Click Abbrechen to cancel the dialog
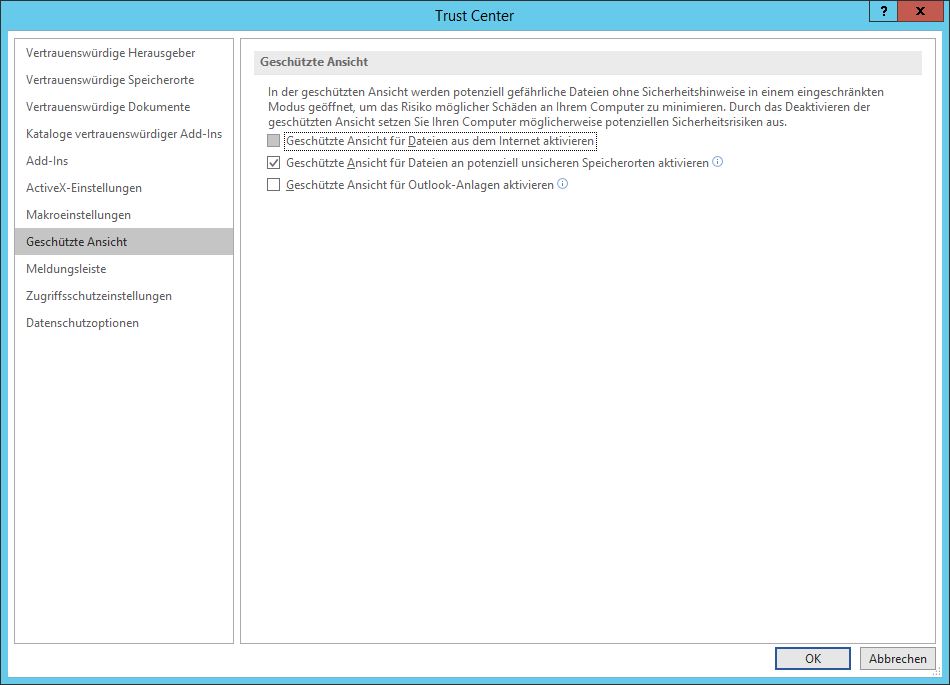The image size is (950, 685). pyautogui.click(x=897, y=659)
